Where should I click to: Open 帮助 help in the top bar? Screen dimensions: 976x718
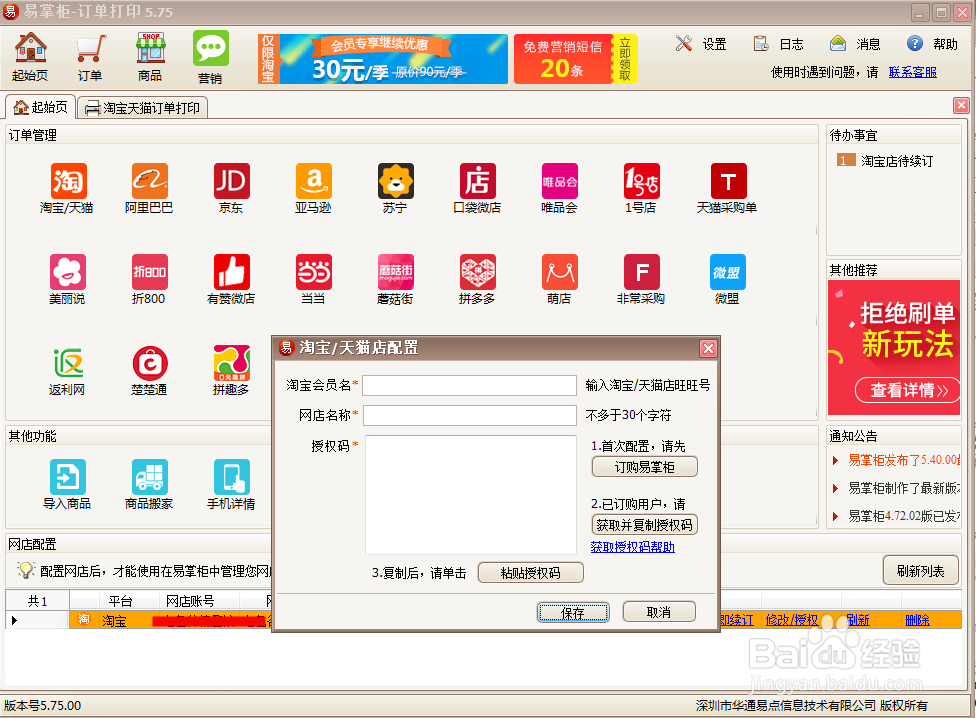tap(932, 44)
